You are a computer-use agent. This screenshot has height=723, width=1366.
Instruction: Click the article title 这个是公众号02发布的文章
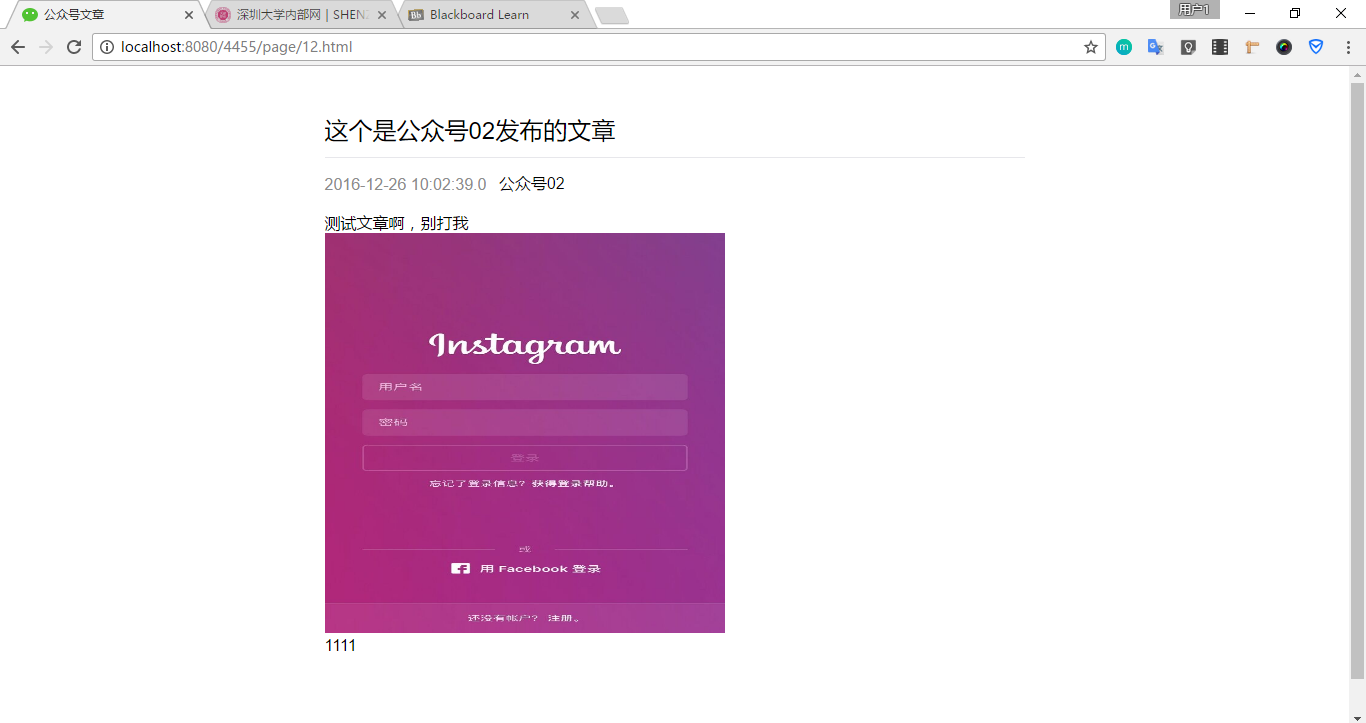pyautogui.click(x=470, y=131)
